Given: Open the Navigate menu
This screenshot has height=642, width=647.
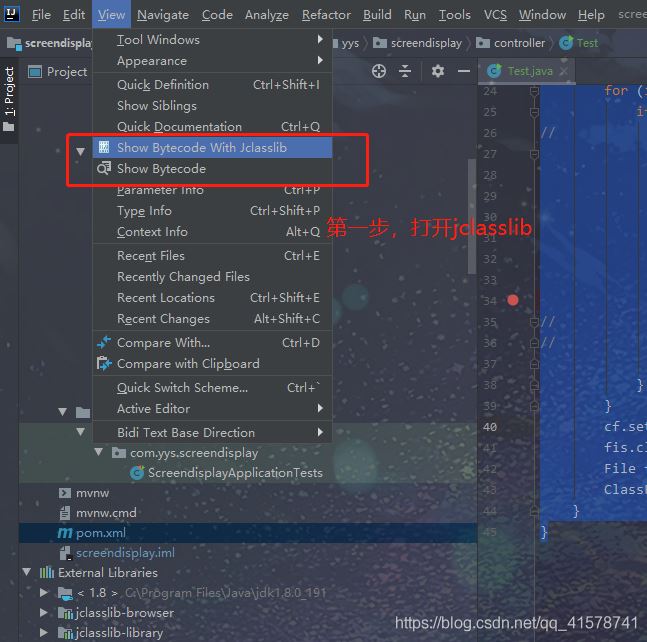Looking at the screenshot, I should (x=162, y=15).
